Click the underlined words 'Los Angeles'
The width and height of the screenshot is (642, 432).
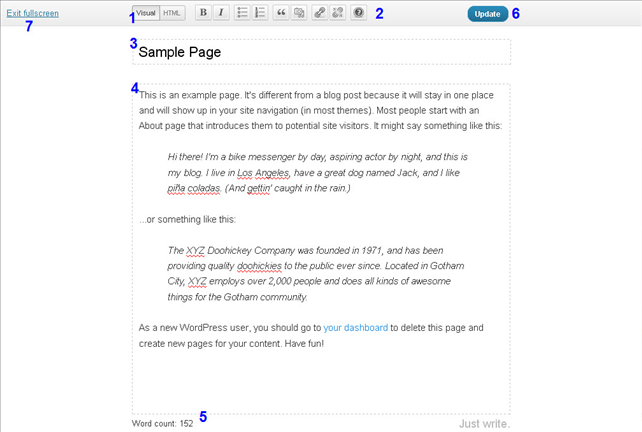coord(263,173)
